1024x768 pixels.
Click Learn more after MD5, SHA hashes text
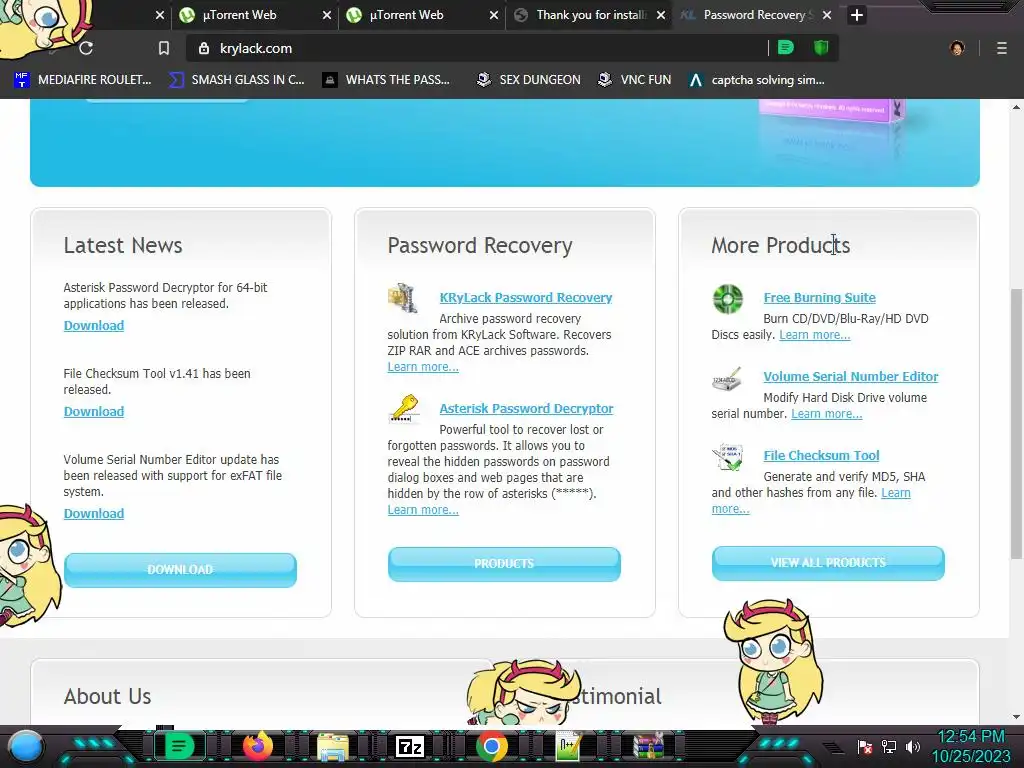895,493
